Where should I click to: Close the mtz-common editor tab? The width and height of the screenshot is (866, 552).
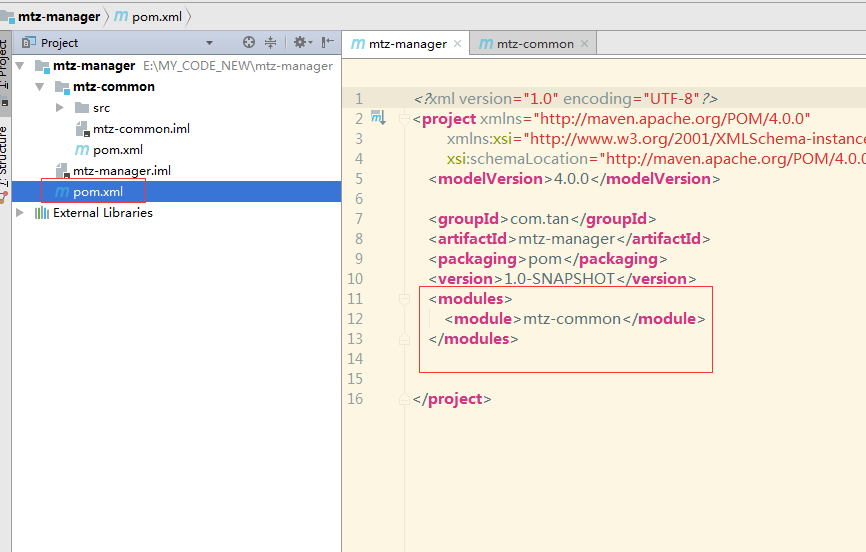585,44
